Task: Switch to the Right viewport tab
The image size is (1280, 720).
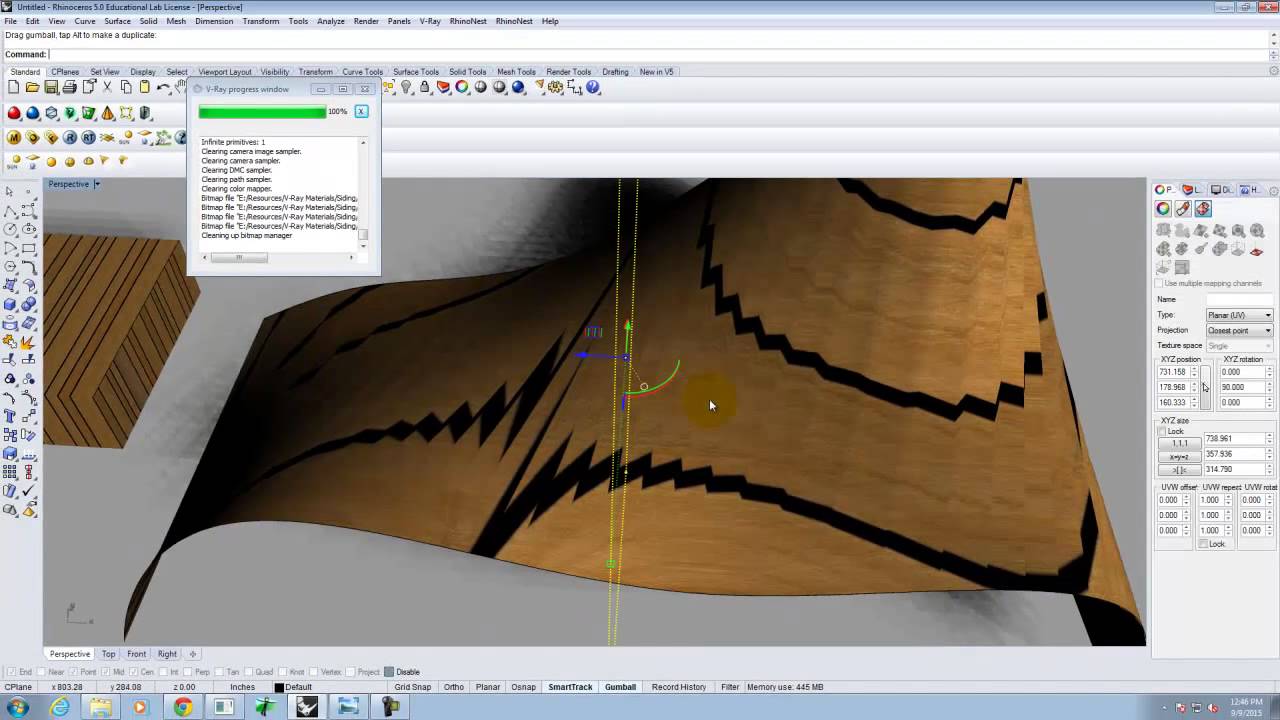Action: (x=167, y=654)
